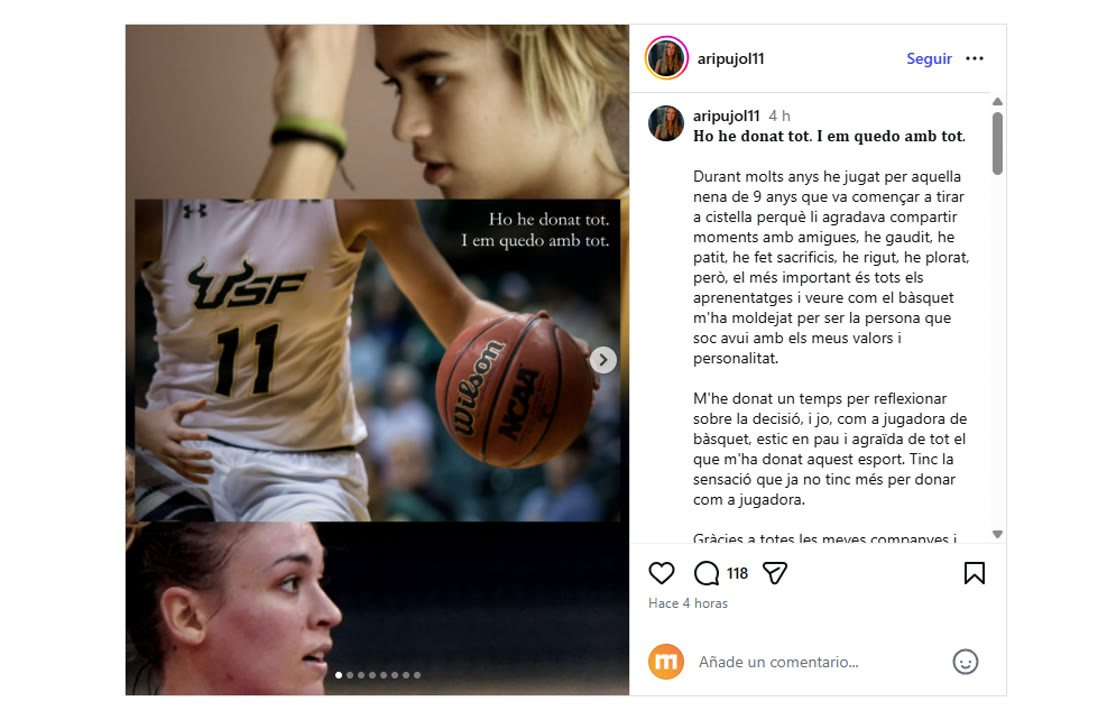Follow the account with Seguir
1107x720 pixels.
pos(929,59)
